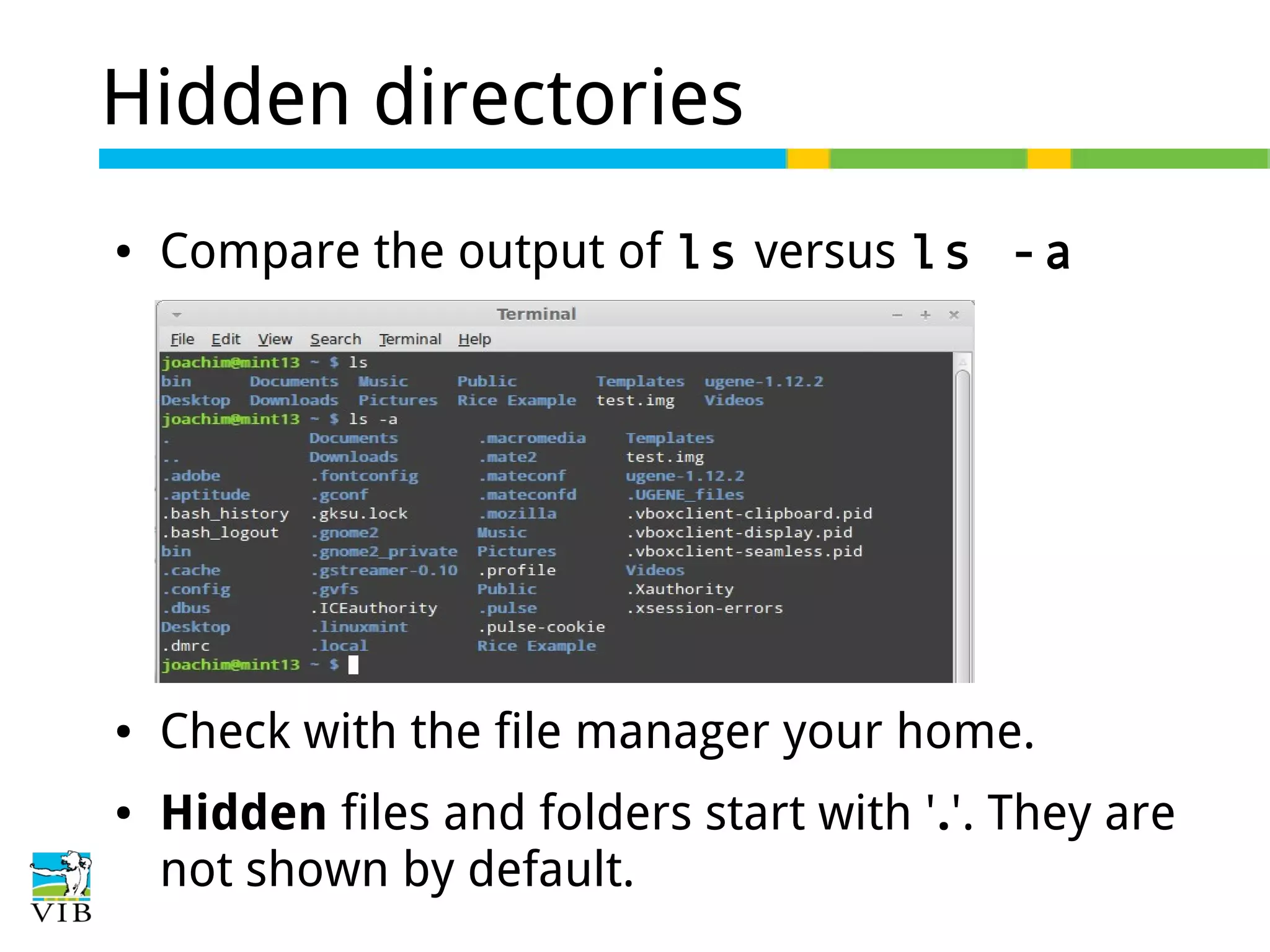1270x952 pixels.
Task: Close the Terminal window with x icon
Action: (954, 315)
